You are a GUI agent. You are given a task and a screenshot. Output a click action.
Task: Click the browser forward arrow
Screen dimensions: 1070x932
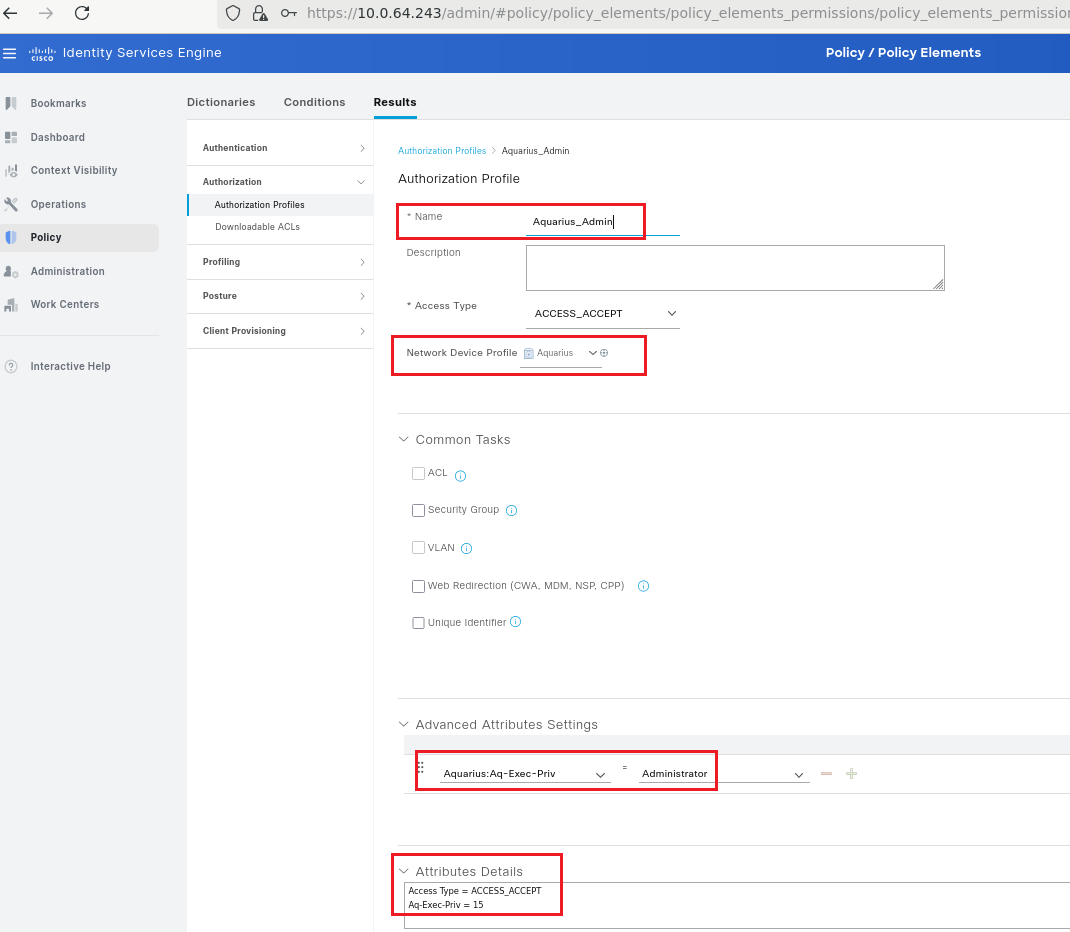[46, 13]
